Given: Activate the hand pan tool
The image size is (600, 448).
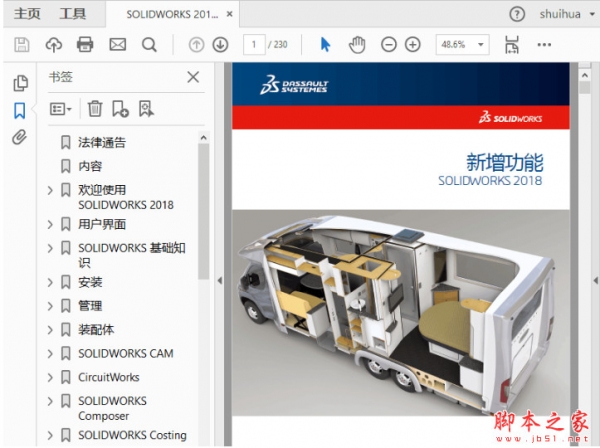Looking at the screenshot, I should 357,45.
